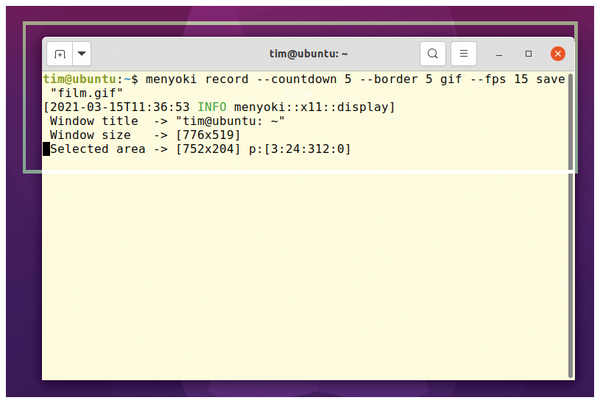Open the hamburger menu
This screenshot has width=600, height=403.
(x=463, y=54)
